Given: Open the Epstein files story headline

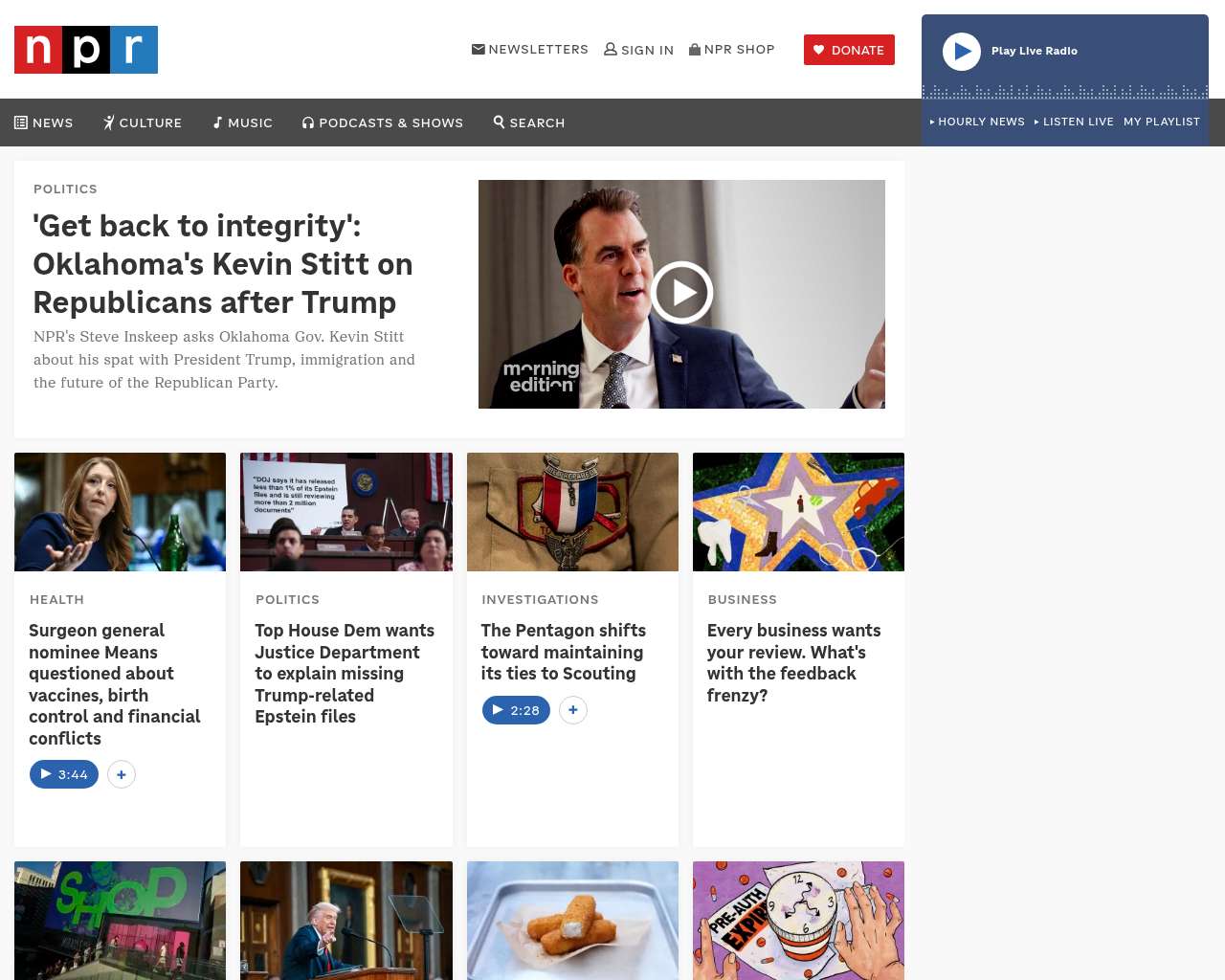Looking at the screenshot, I should tap(345, 674).
